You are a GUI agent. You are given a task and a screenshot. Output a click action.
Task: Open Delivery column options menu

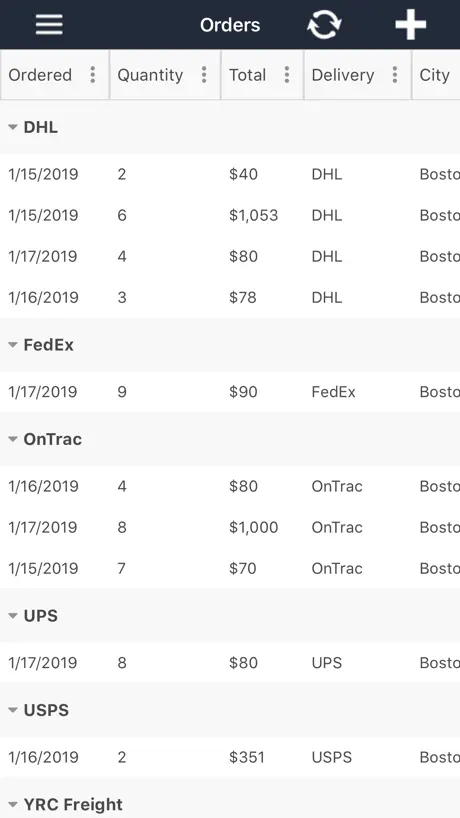point(395,75)
